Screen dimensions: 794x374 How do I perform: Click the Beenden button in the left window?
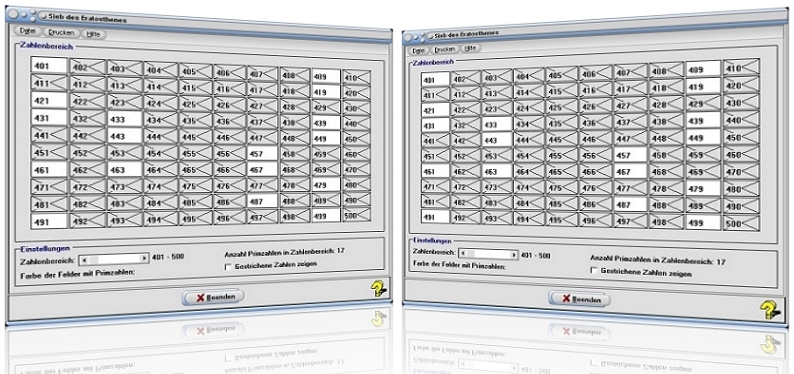click(213, 297)
